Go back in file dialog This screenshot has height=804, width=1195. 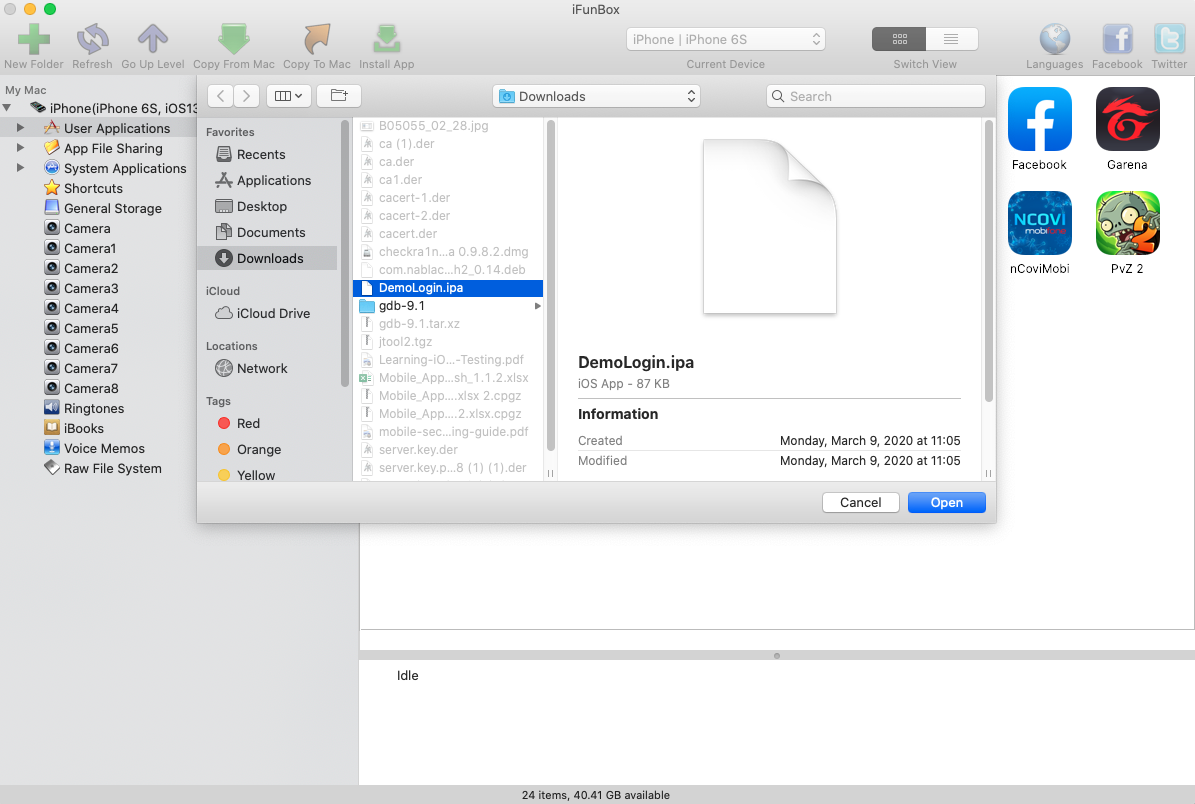(220, 96)
